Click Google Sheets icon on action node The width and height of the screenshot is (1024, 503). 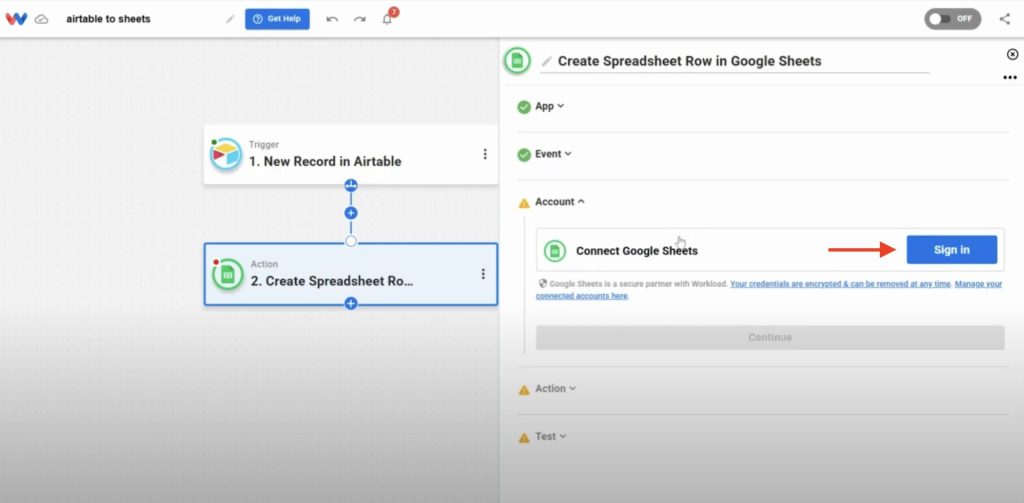pyautogui.click(x=227, y=275)
